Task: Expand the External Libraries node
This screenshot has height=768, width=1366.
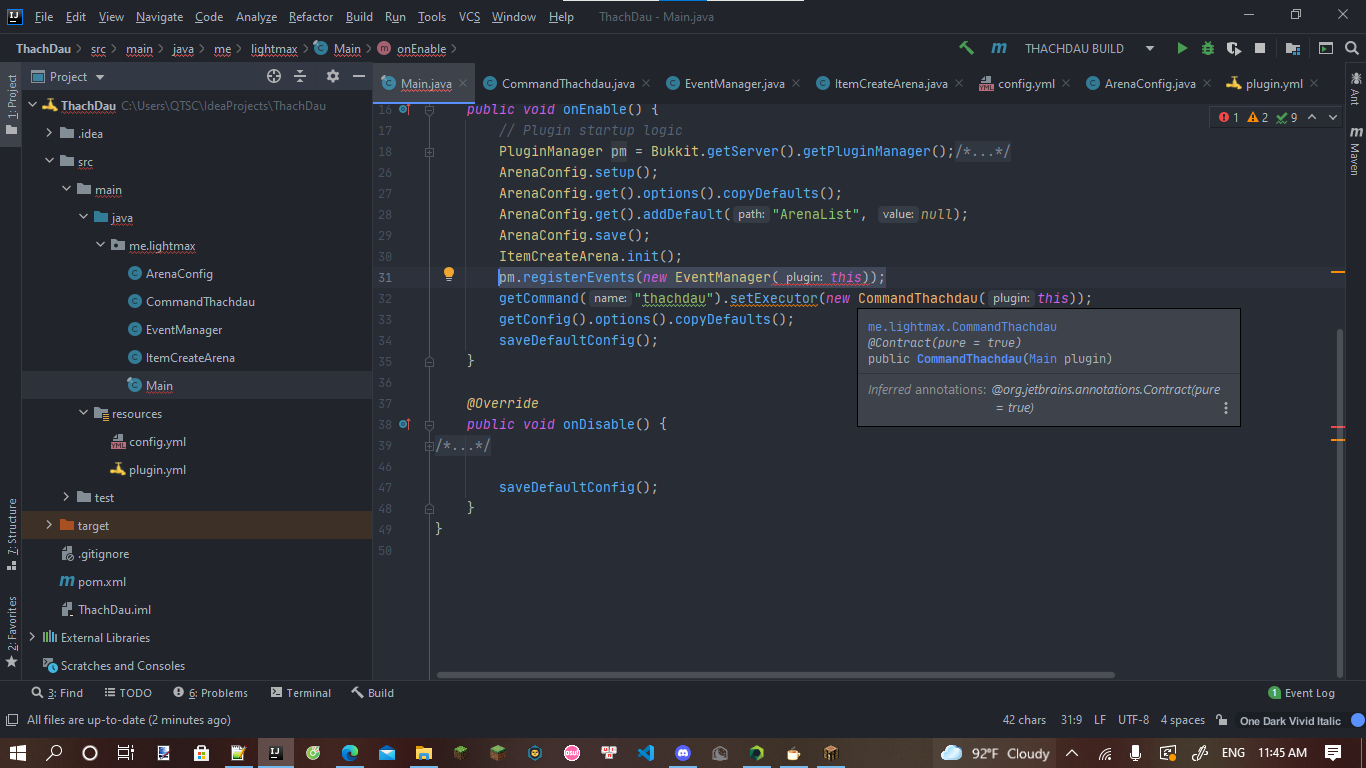Action: (x=32, y=637)
